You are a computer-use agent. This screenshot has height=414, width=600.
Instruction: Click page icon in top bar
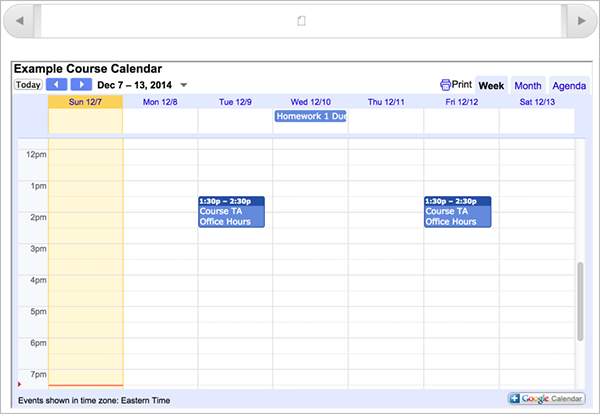coord(301,21)
